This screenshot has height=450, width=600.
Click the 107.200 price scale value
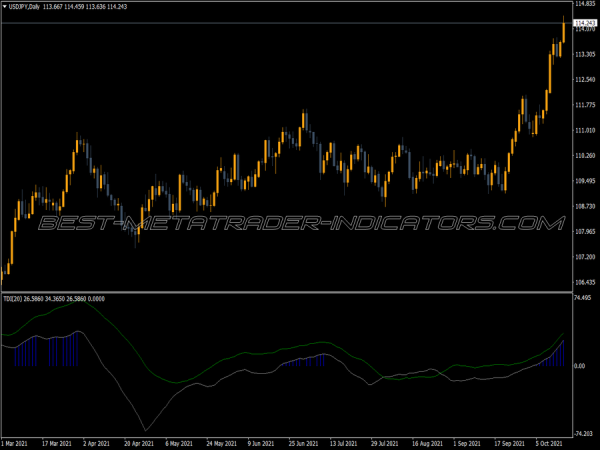point(585,257)
